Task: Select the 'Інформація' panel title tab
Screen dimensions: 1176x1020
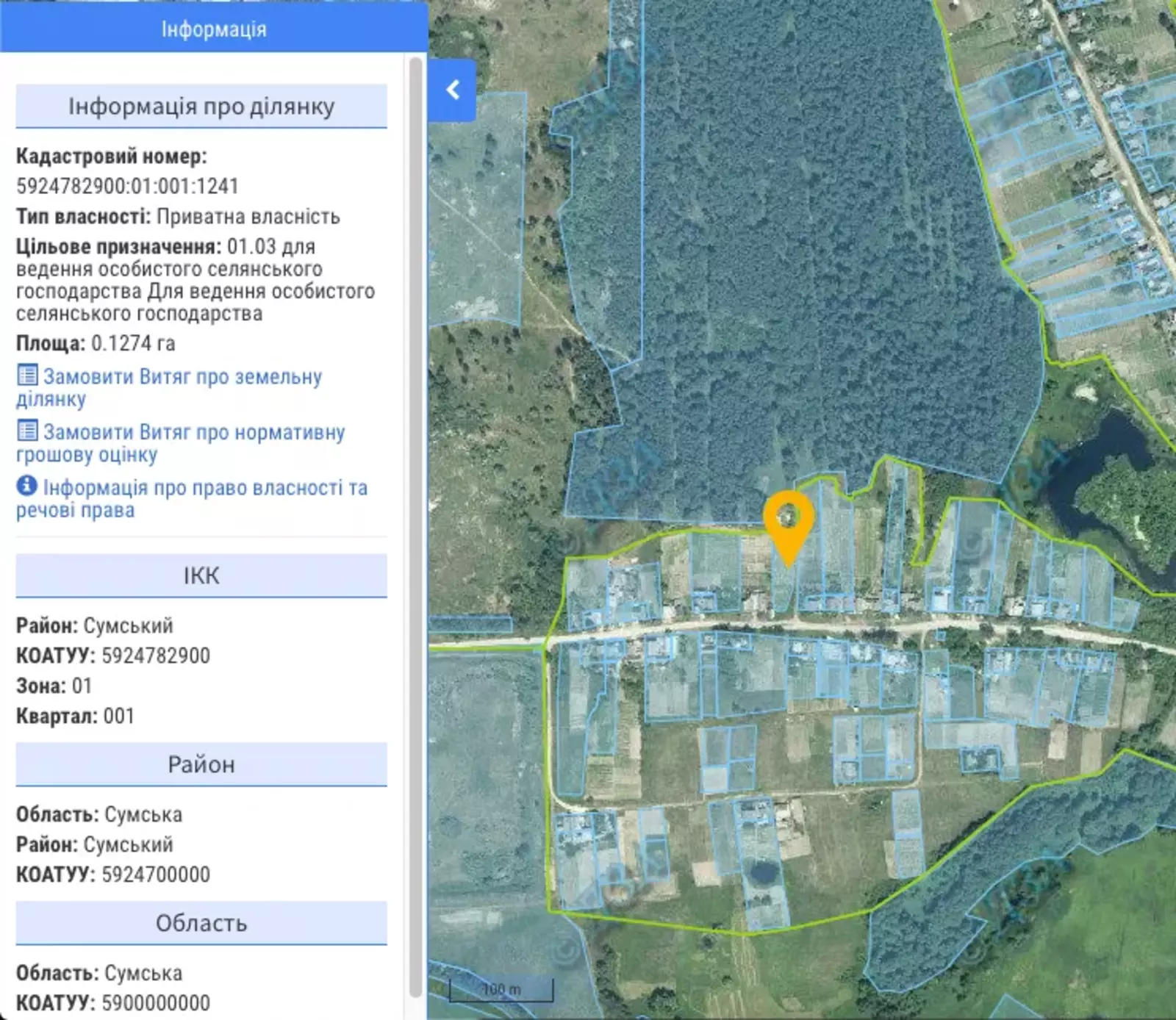Action: 214,29
